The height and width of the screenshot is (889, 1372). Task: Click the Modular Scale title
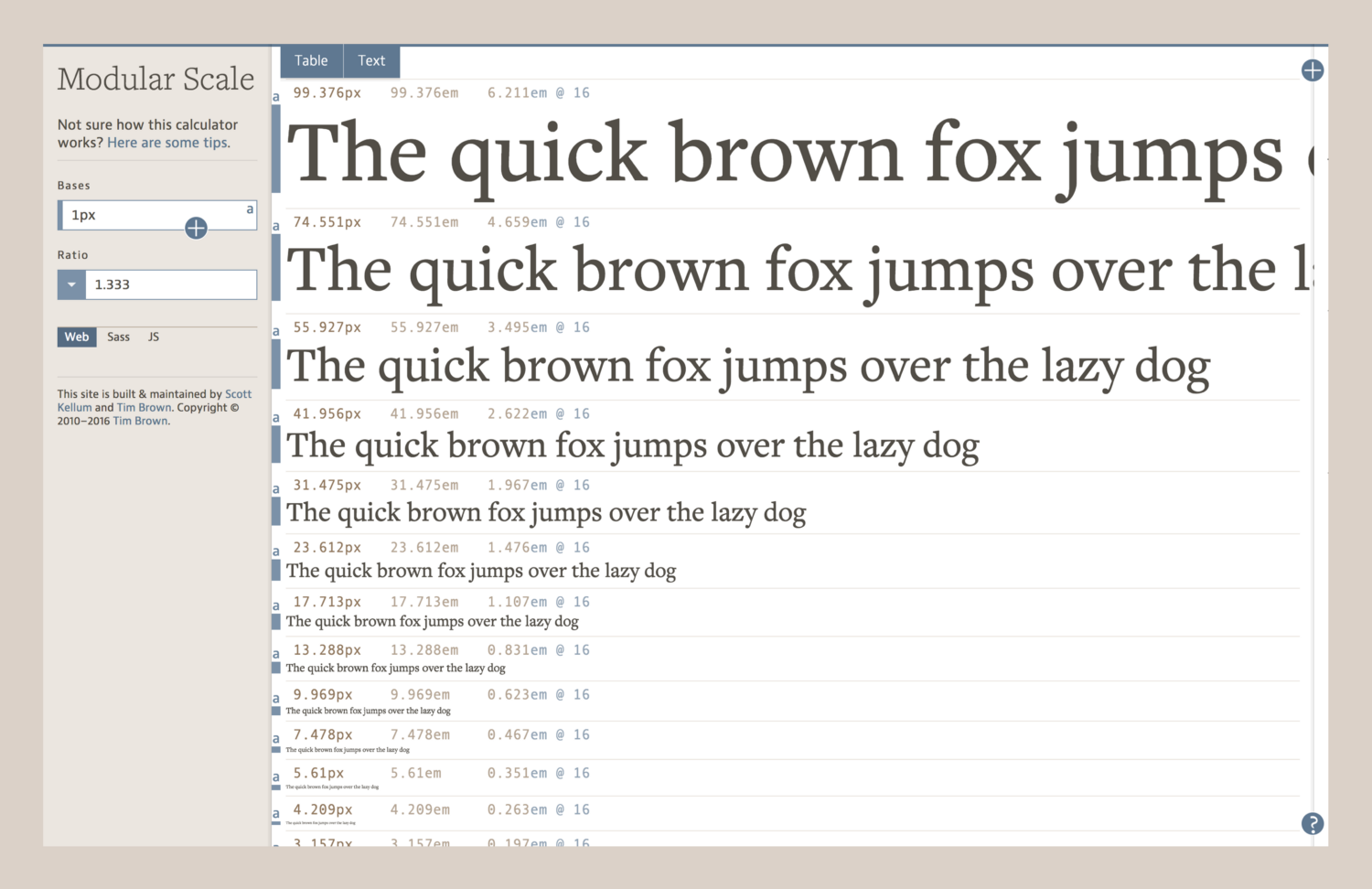(155, 80)
